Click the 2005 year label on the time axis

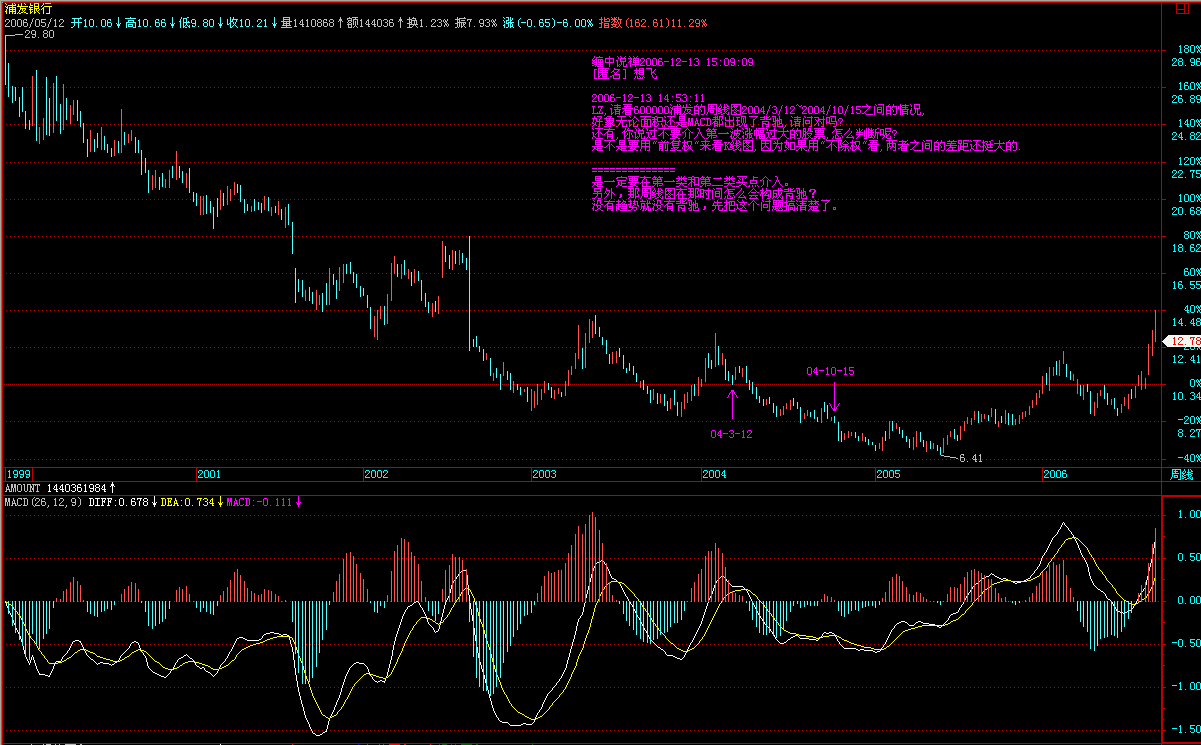click(889, 473)
